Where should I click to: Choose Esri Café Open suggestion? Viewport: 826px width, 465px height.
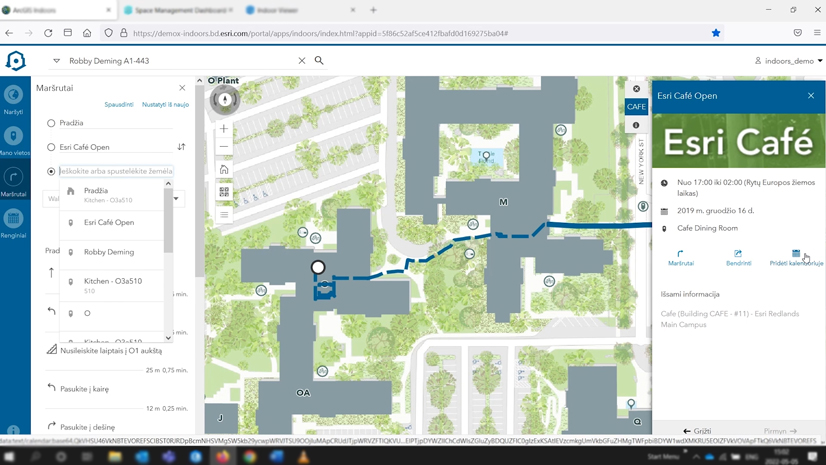pyautogui.click(x=111, y=223)
